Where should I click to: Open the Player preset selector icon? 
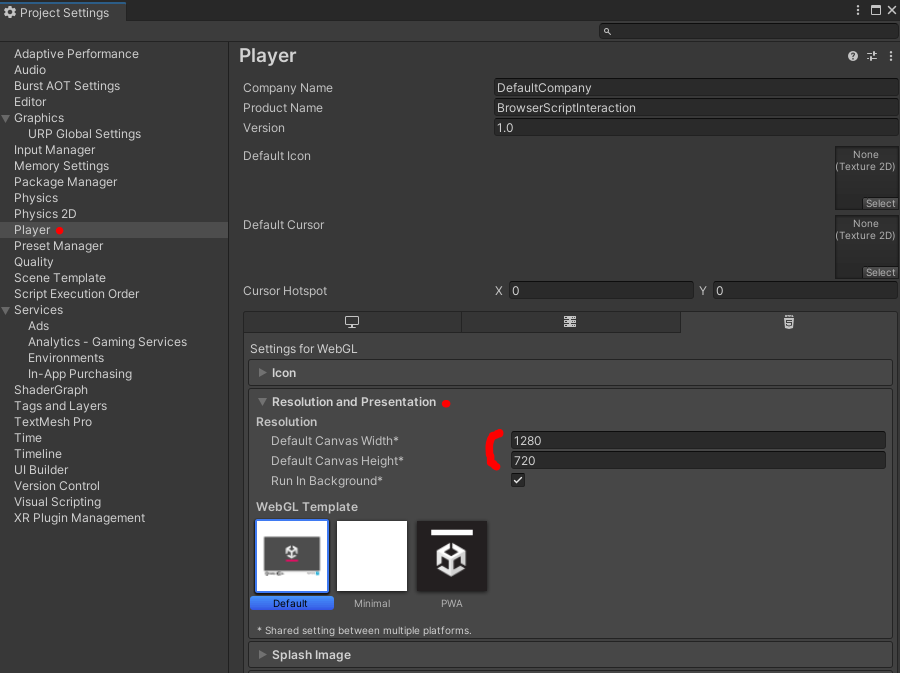point(872,56)
